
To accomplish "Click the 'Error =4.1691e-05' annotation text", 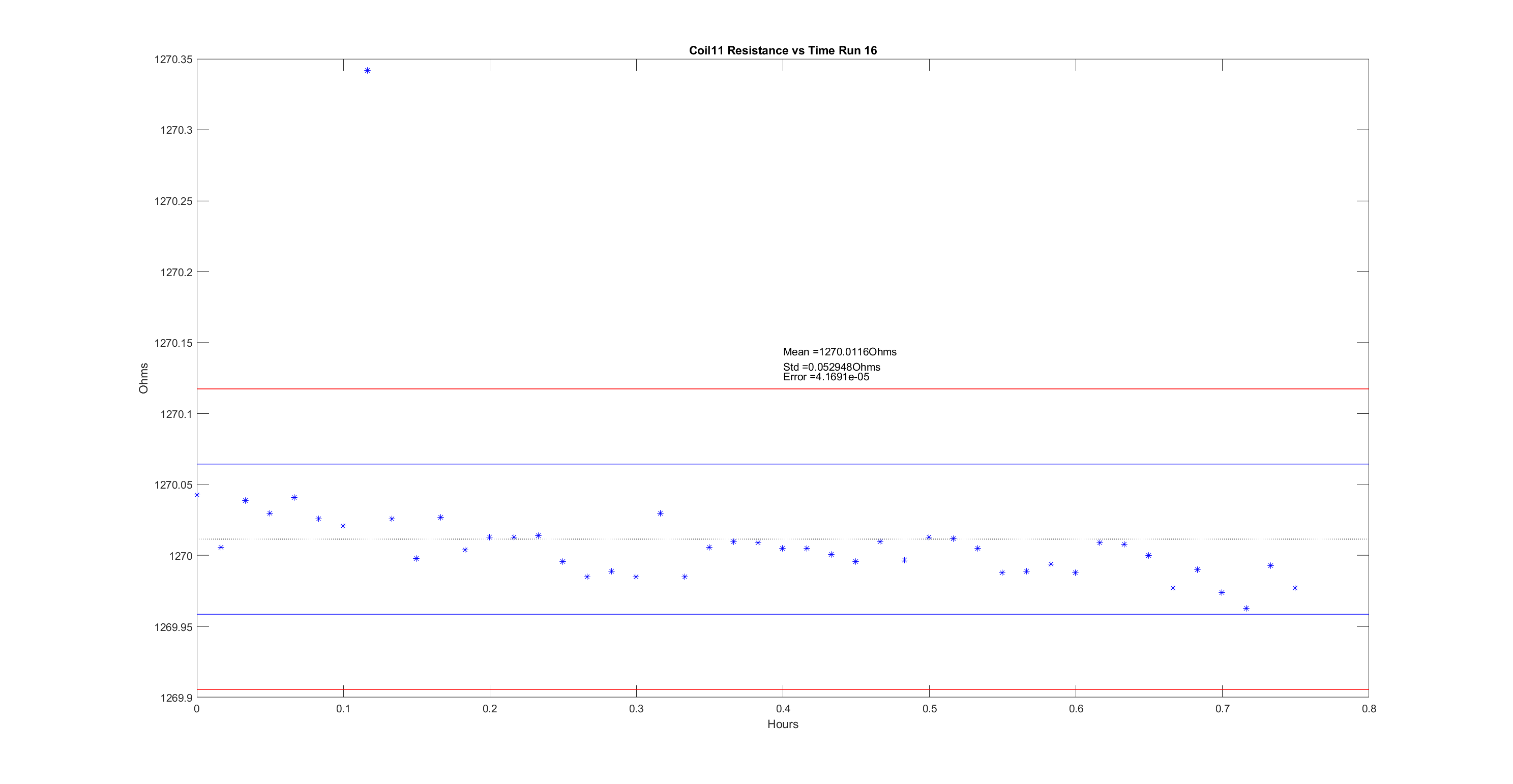I will tap(826, 377).
